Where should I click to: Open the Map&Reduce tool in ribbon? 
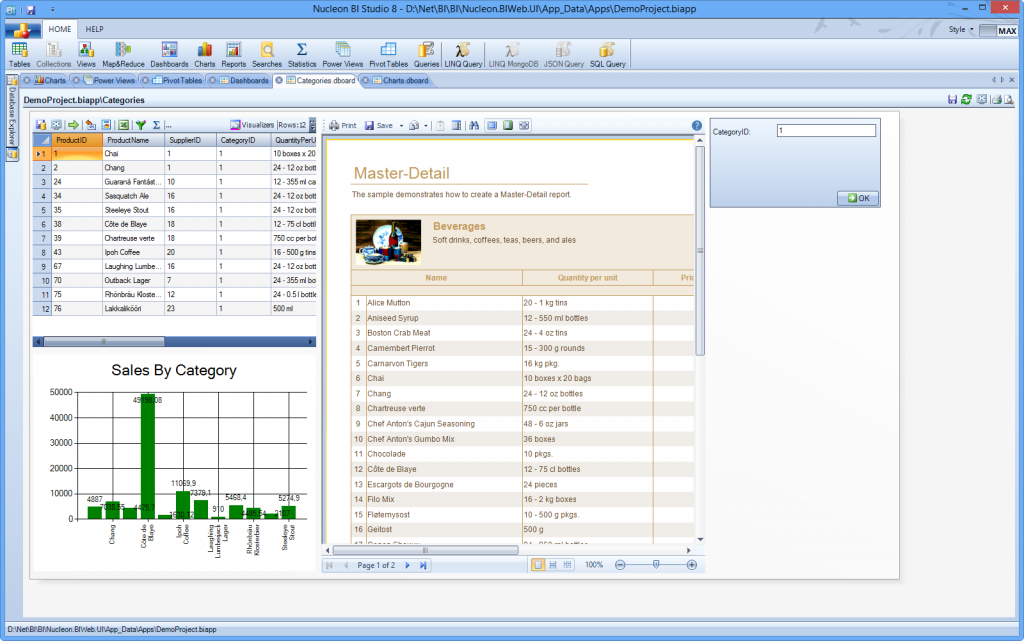(123, 53)
